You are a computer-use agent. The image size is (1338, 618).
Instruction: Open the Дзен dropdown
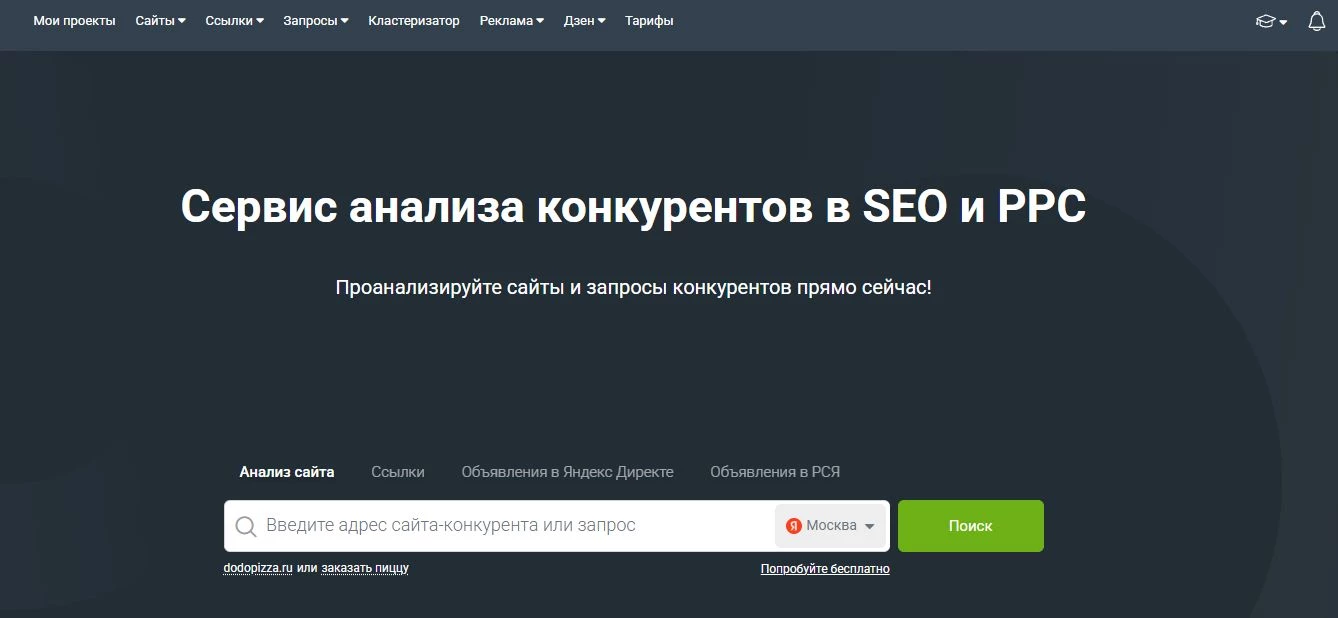click(584, 20)
